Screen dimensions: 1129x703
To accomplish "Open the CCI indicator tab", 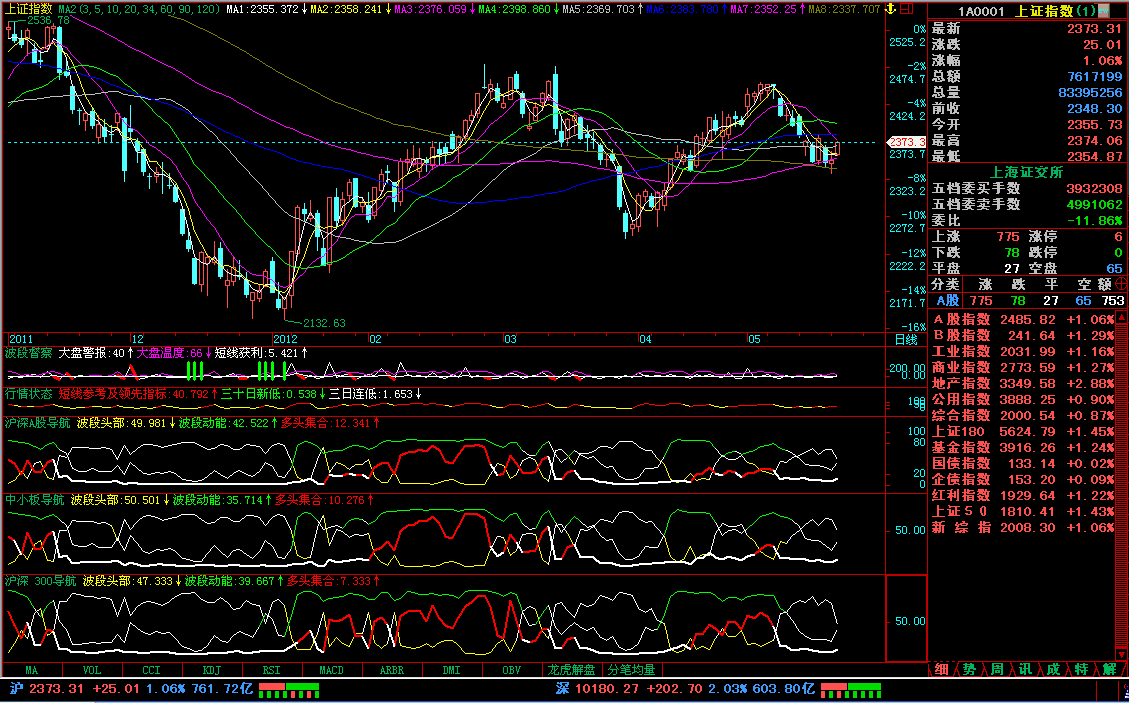I will pos(152,670).
